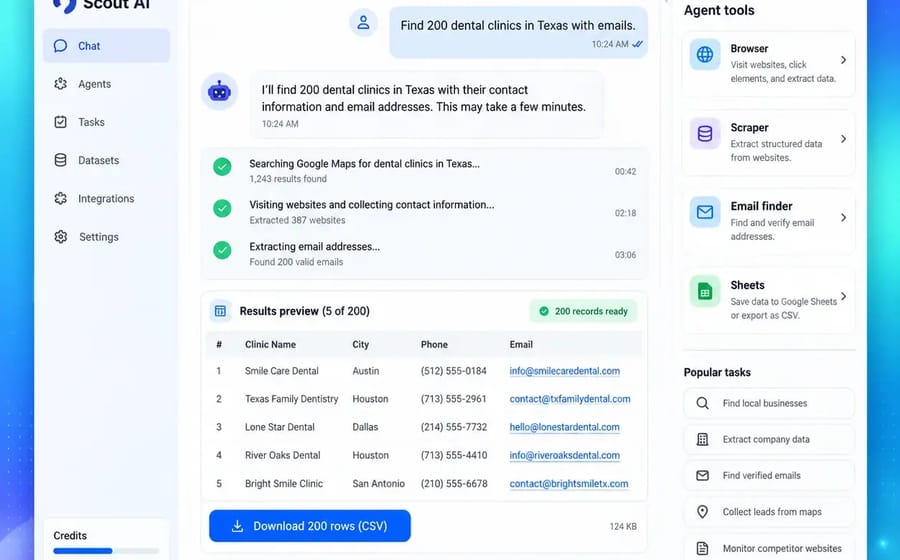Click the Browser globe tool icon
900x560 pixels.
(x=705, y=55)
